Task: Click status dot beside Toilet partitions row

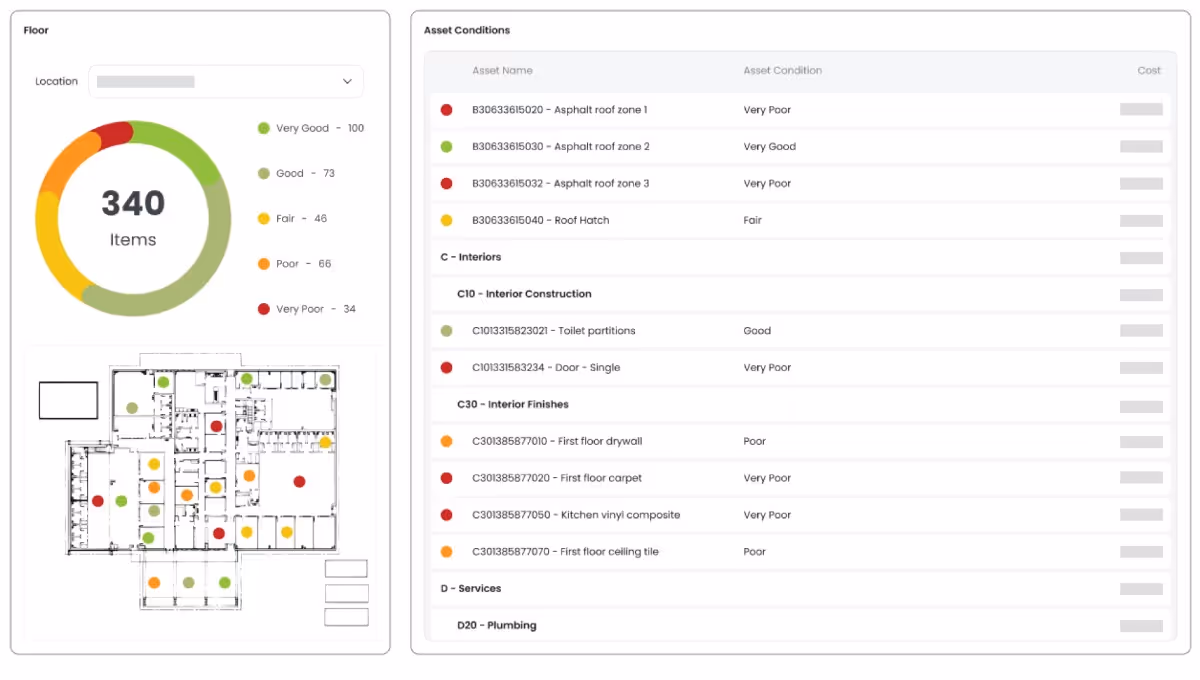Action: coord(446,331)
